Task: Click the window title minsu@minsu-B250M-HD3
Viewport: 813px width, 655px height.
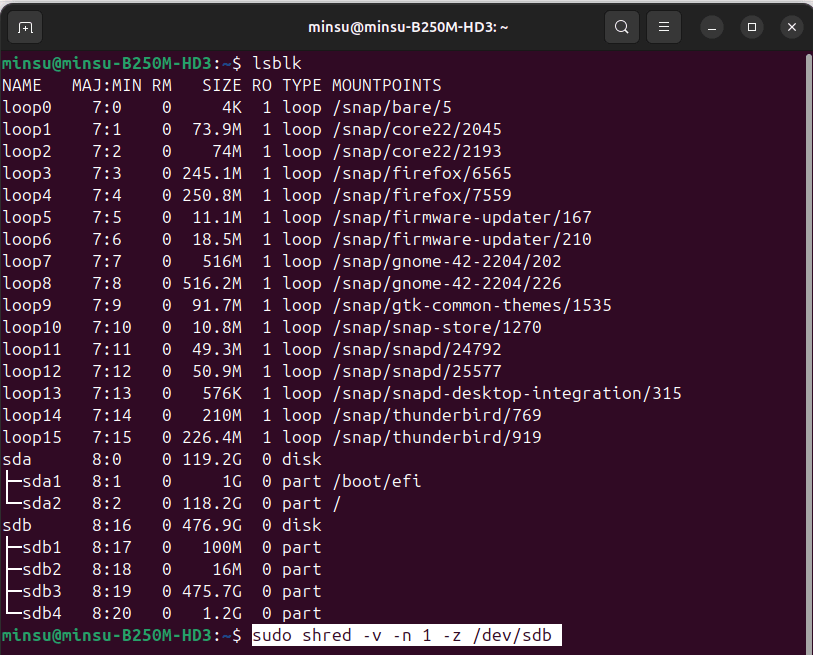Action: [406, 27]
